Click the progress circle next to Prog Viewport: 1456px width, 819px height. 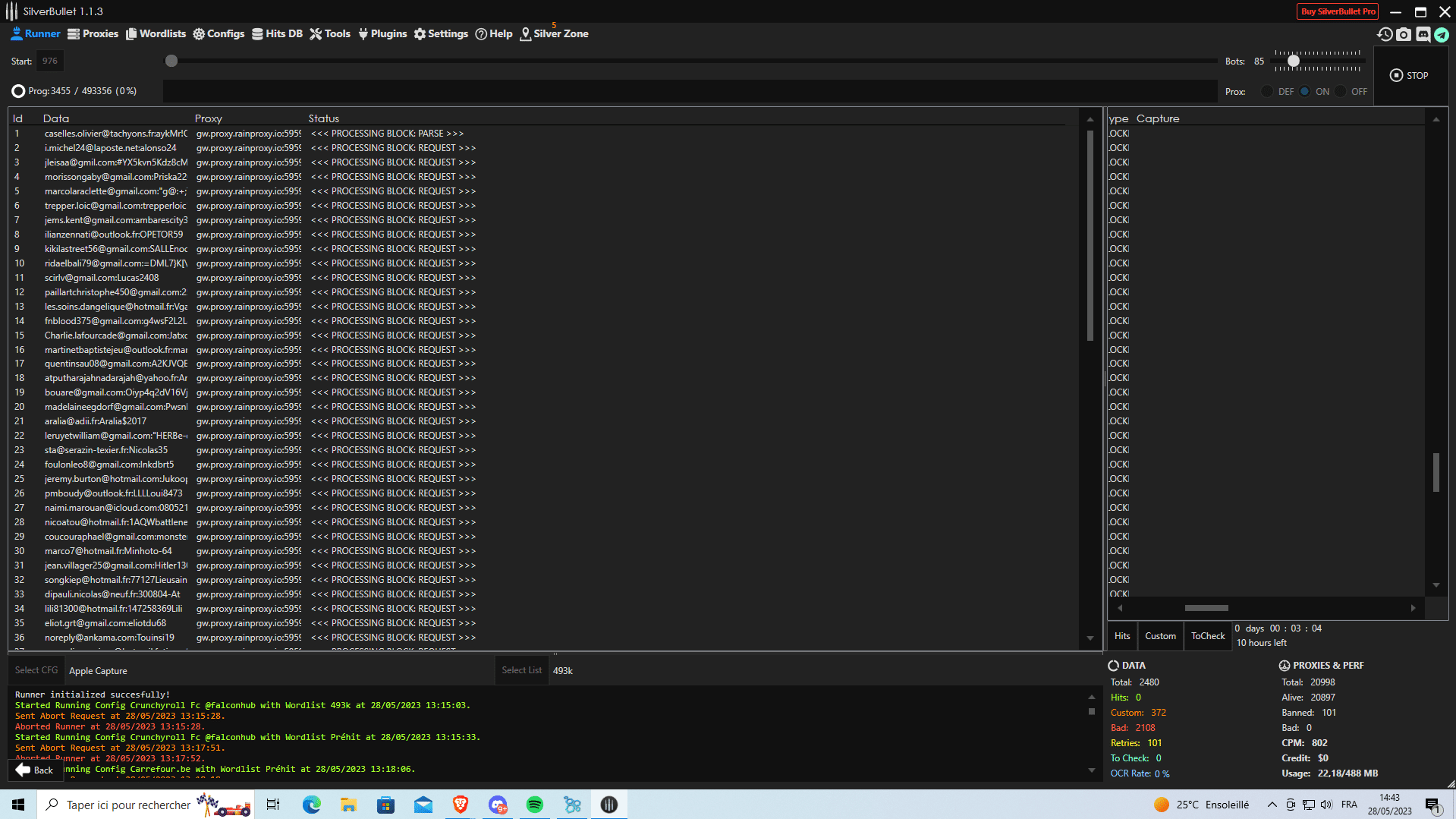pyautogui.click(x=18, y=91)
